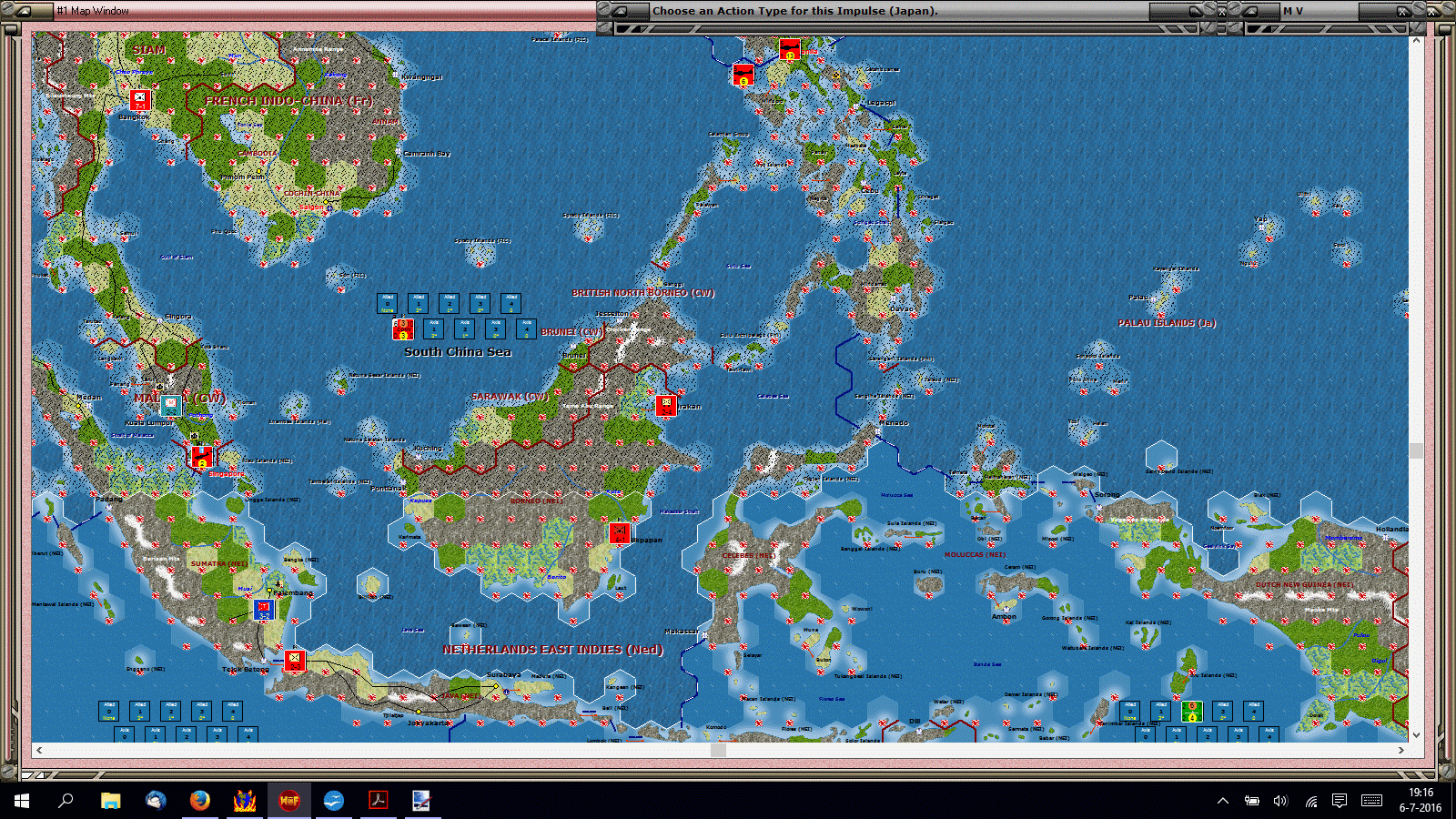Choose the red infantry unit on western Java
Screen dimensions: 1456x819
click(x=294, y=660)
